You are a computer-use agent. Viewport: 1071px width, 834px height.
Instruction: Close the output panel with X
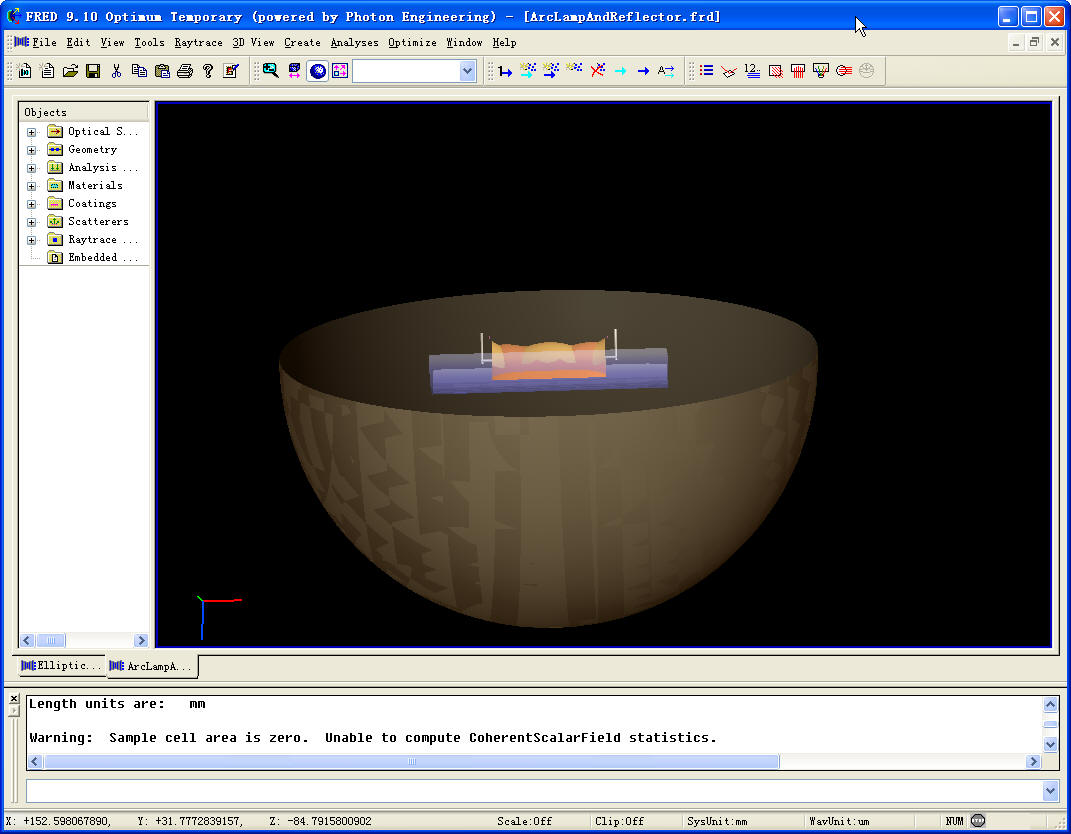(14, 698)
